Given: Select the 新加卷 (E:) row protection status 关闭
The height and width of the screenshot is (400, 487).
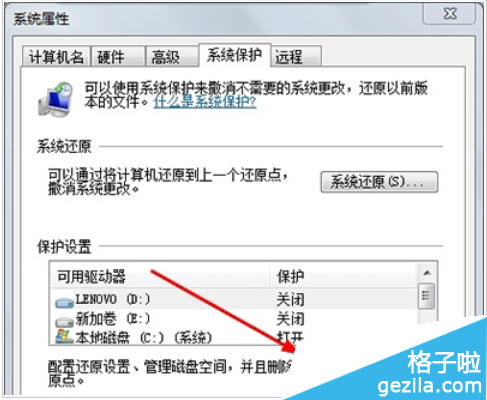Looking at the screenshot, I should tap(290, 319).
